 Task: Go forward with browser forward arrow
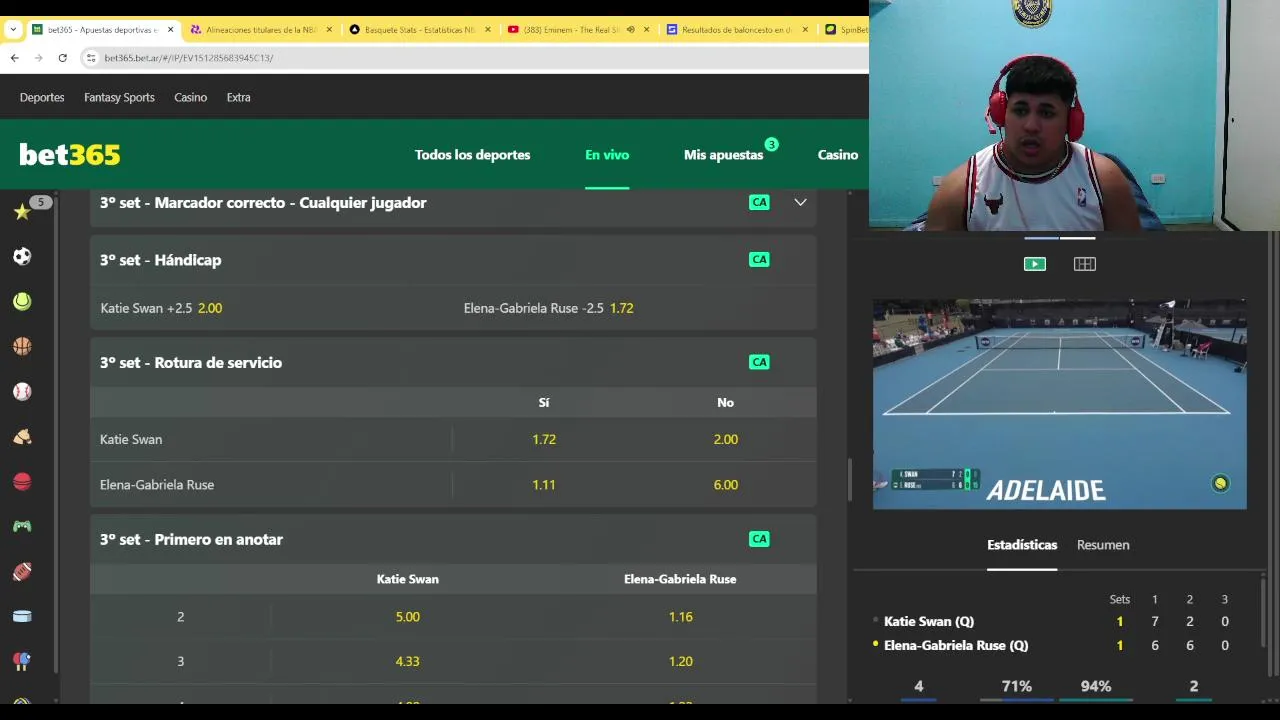pos(38,58)
